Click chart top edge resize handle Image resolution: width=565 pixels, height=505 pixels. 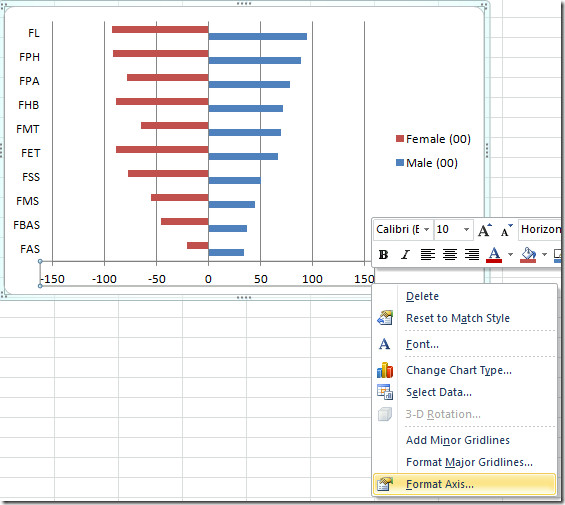[244, 4]
